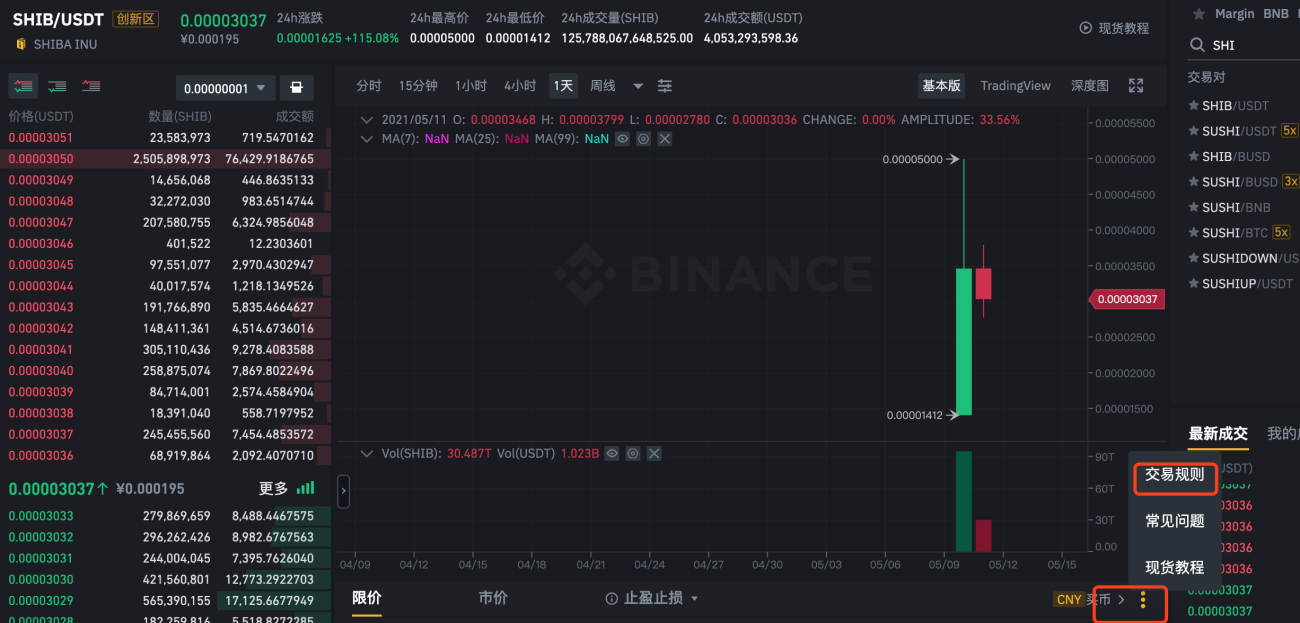Open the 现货教程 link at top
The image size is (1300, 623).
tap(1114, 28)
